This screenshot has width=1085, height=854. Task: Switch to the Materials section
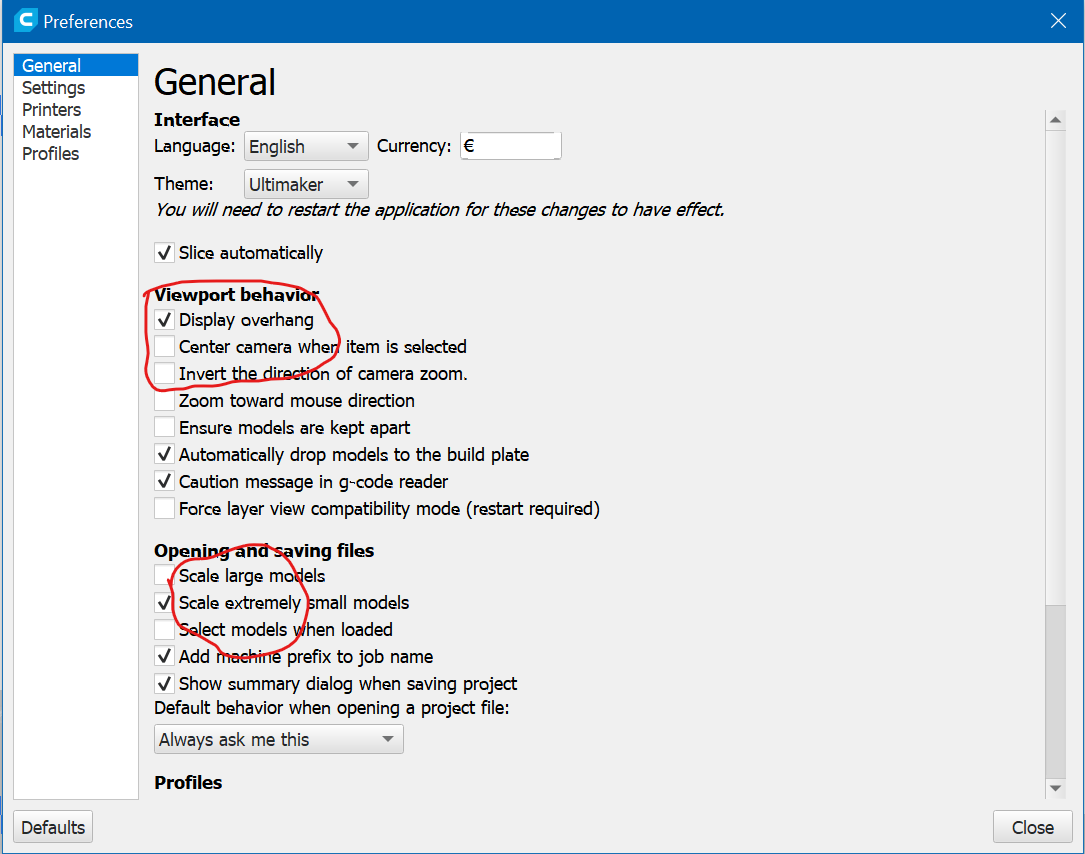pos(56,131)
